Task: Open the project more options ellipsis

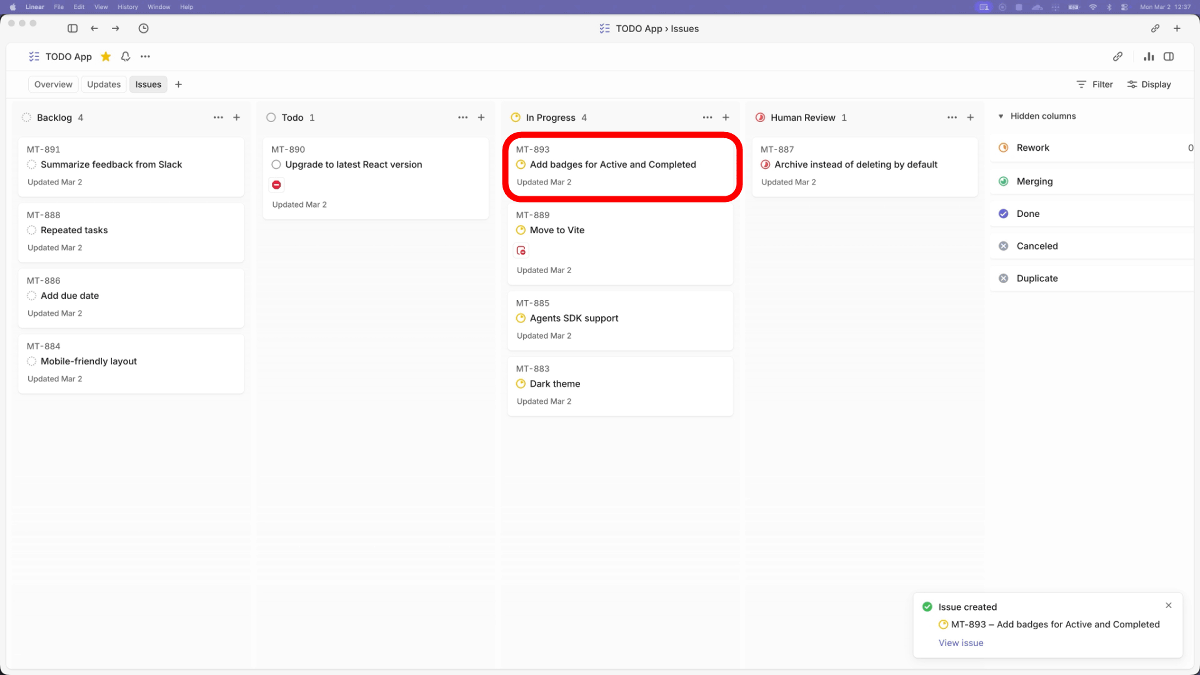Action: pos(145,57)
